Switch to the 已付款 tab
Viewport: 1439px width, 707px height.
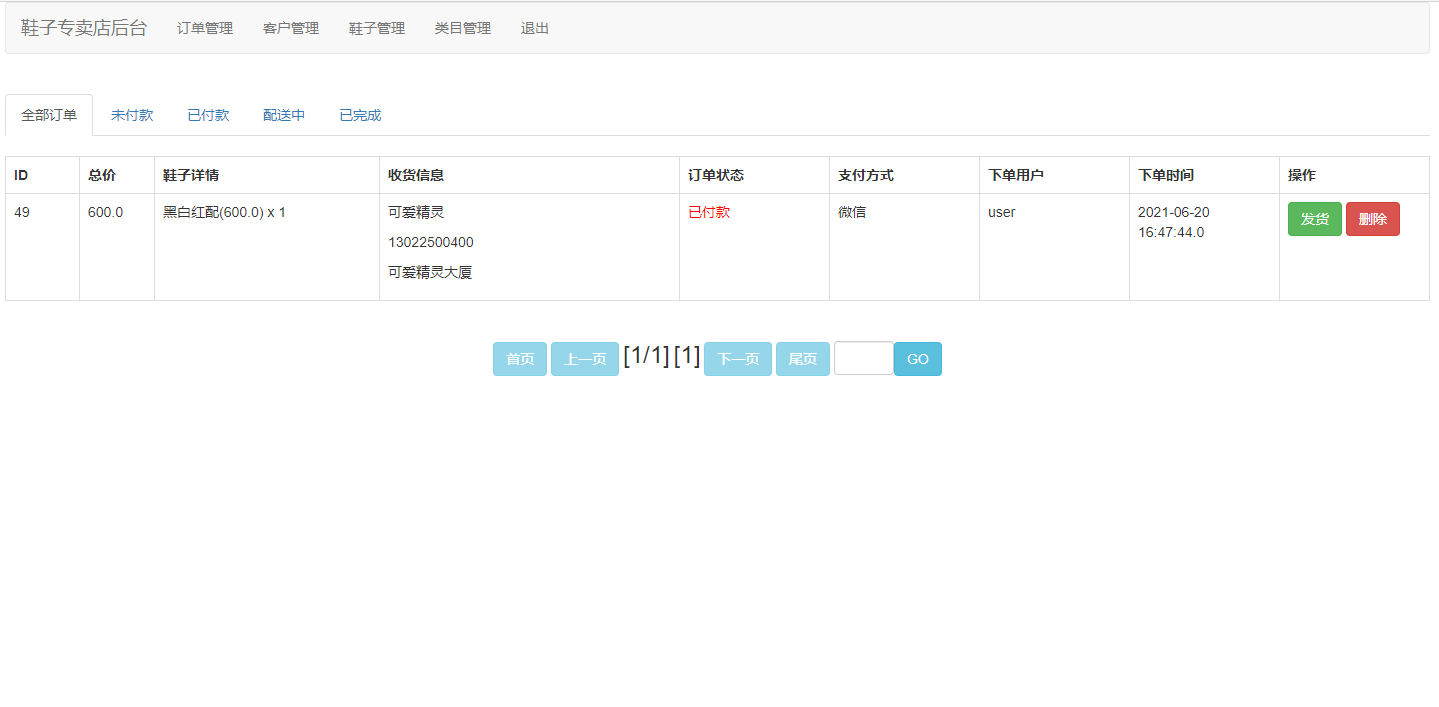[208, 115]
